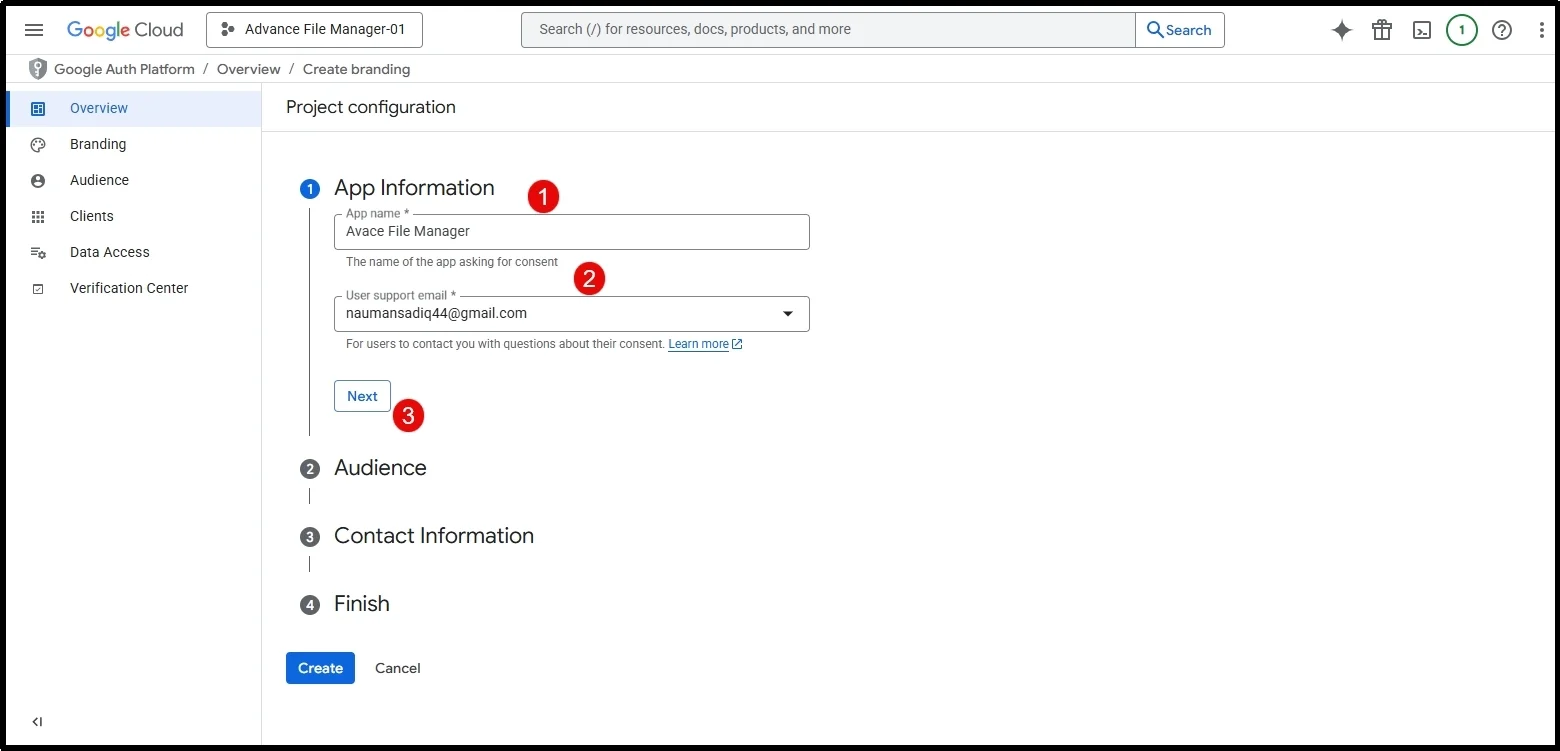
Task: Open the main navigation hamburger menu
Action: [34, 30]
